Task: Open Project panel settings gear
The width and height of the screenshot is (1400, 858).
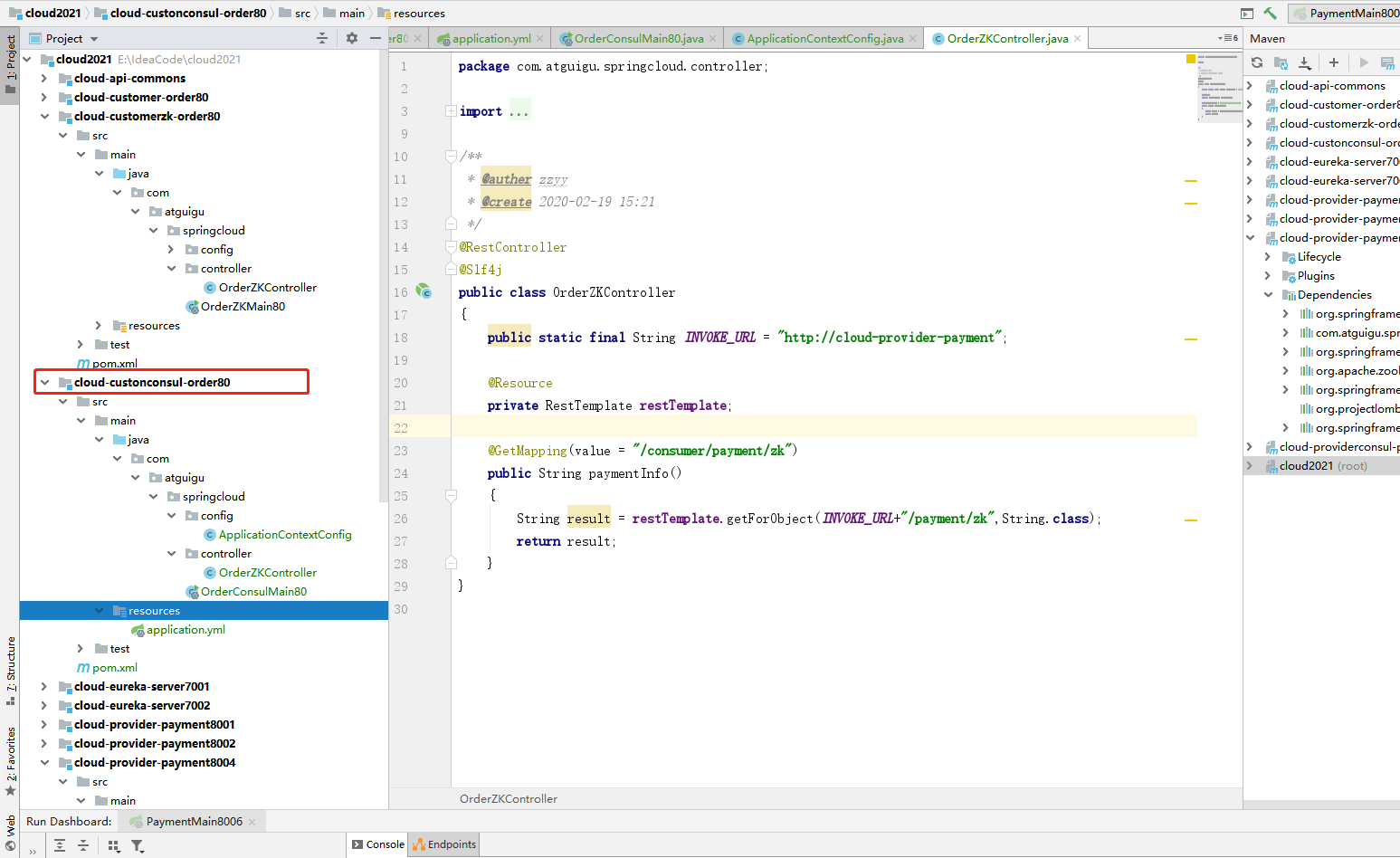Action: [x=352, y=38]
